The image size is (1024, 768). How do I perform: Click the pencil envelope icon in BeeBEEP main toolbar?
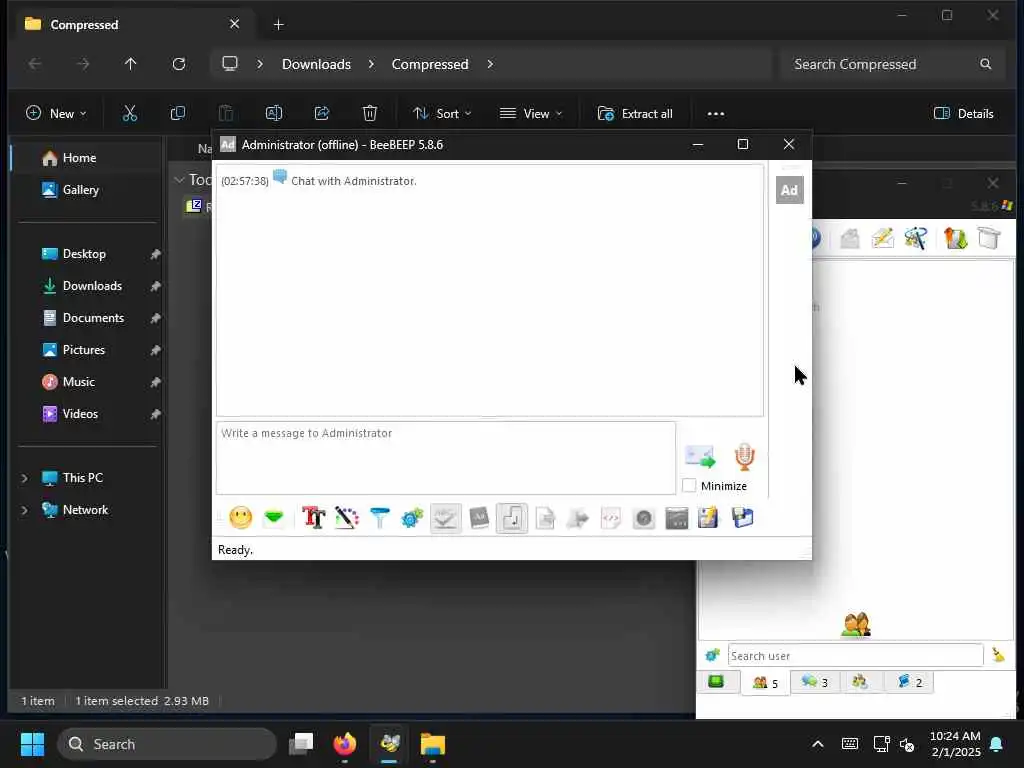point(883,238)
